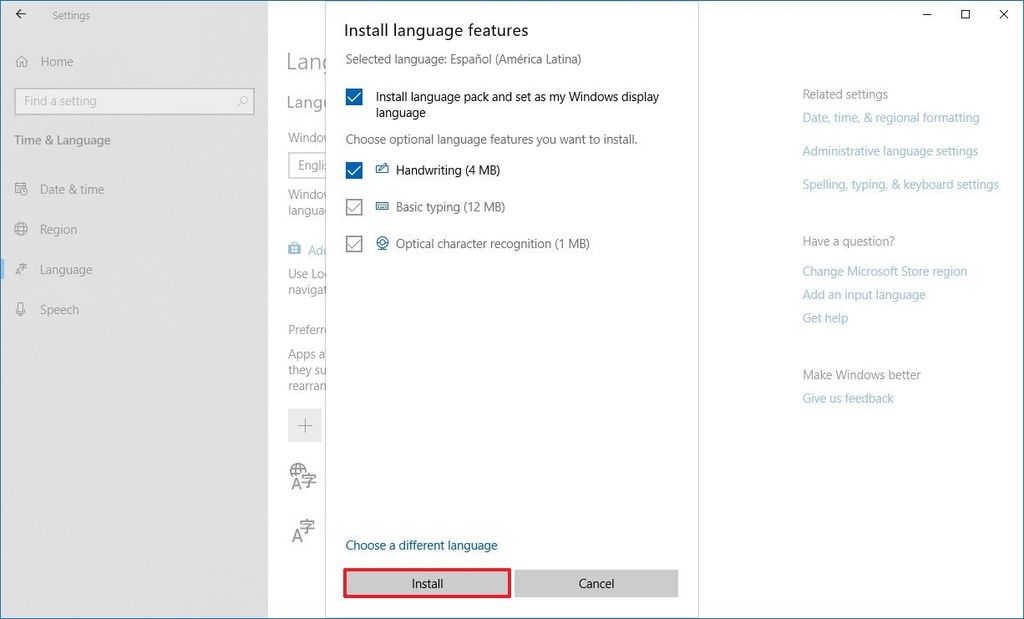
Task: Open Speech via the microphone icon
Action: pos(23,309)
